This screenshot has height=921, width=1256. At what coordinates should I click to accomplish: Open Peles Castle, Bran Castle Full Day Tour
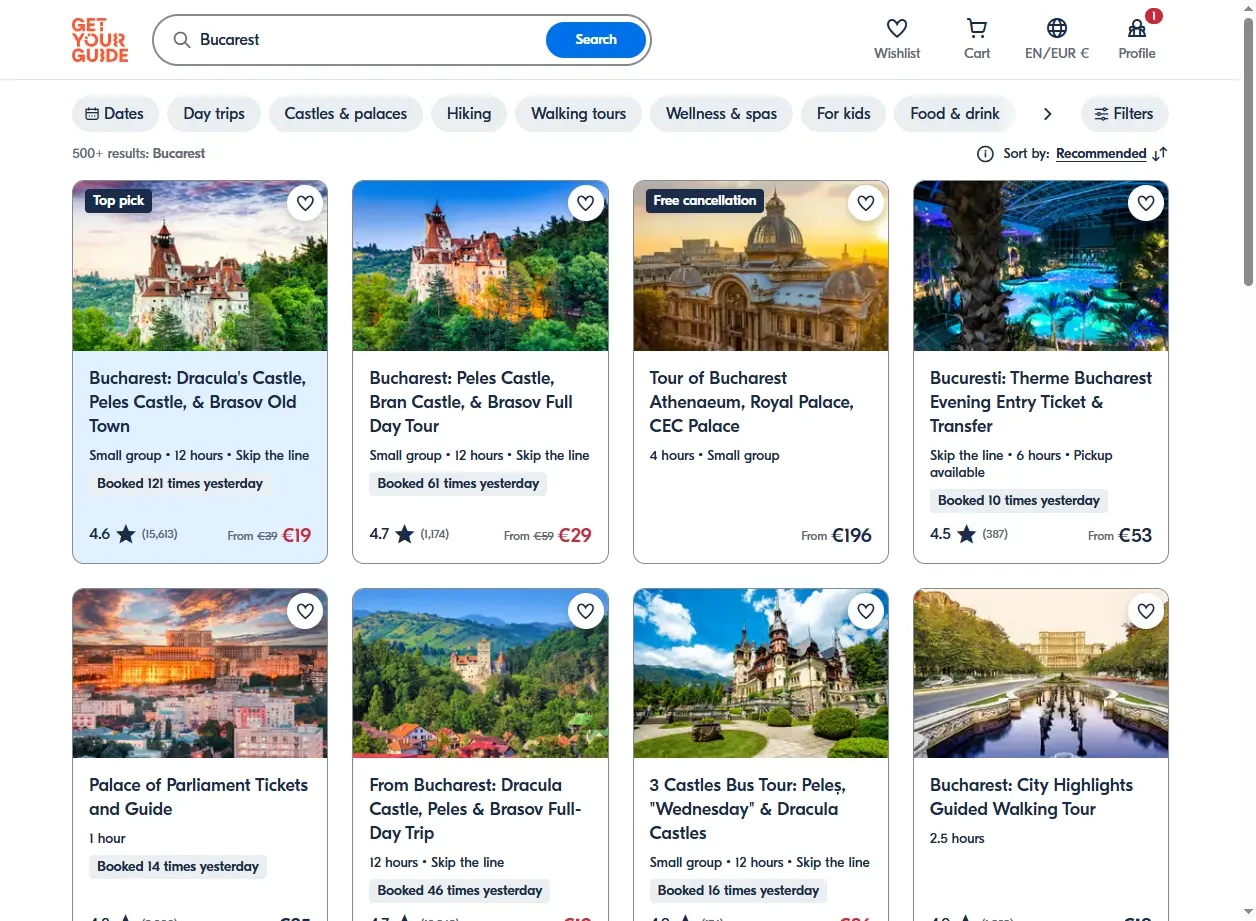coord(471,402)
